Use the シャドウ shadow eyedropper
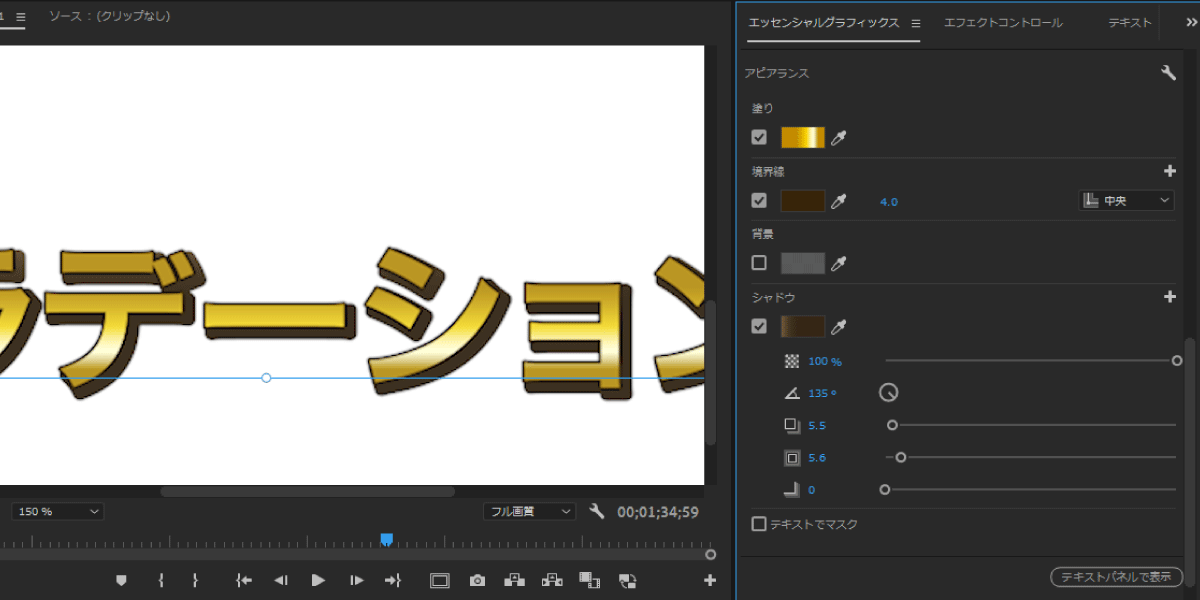Viewport: 1200px width, 600px height. (x=839, y=326)
